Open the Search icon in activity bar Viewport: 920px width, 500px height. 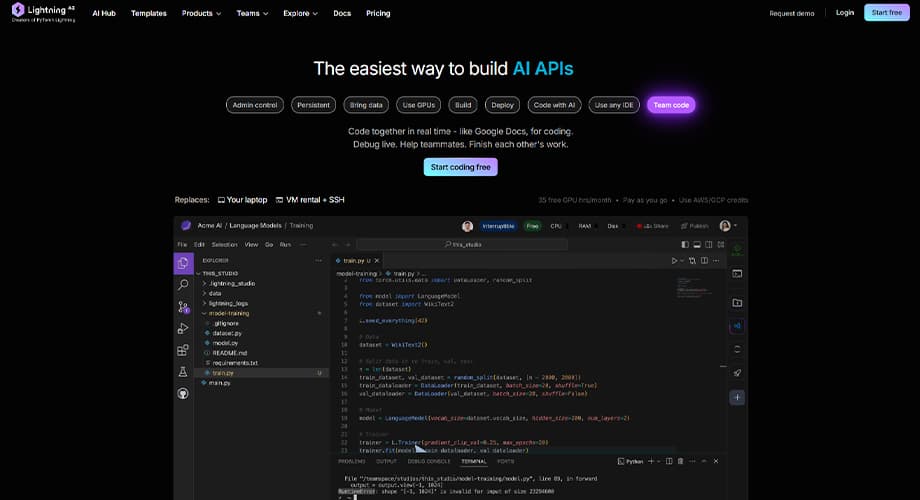point(183,285)
